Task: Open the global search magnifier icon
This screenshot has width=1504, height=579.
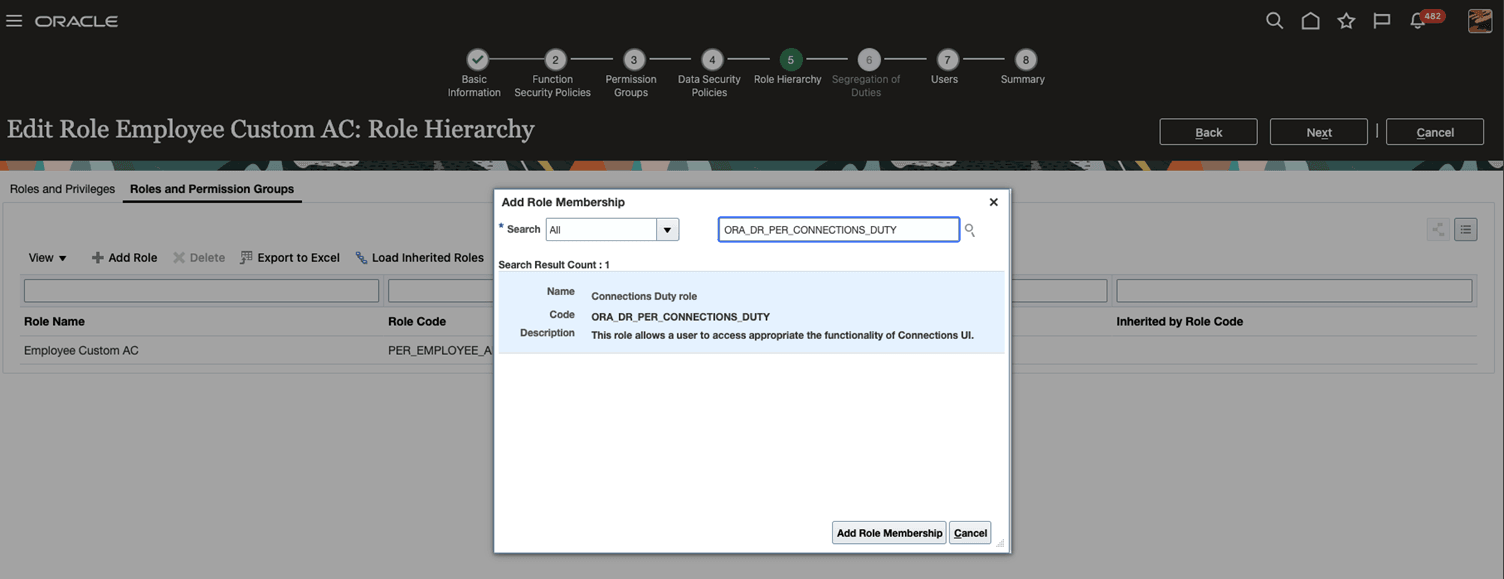Action: point(1274,21)
